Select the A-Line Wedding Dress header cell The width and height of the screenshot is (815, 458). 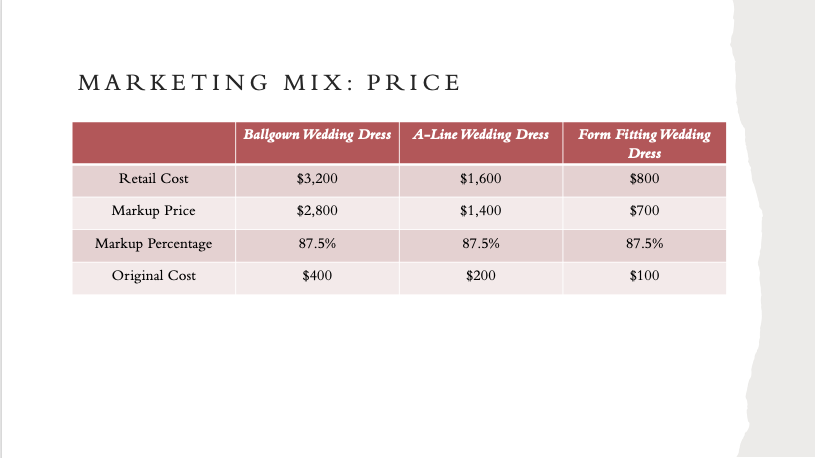(x=481, y=143)
